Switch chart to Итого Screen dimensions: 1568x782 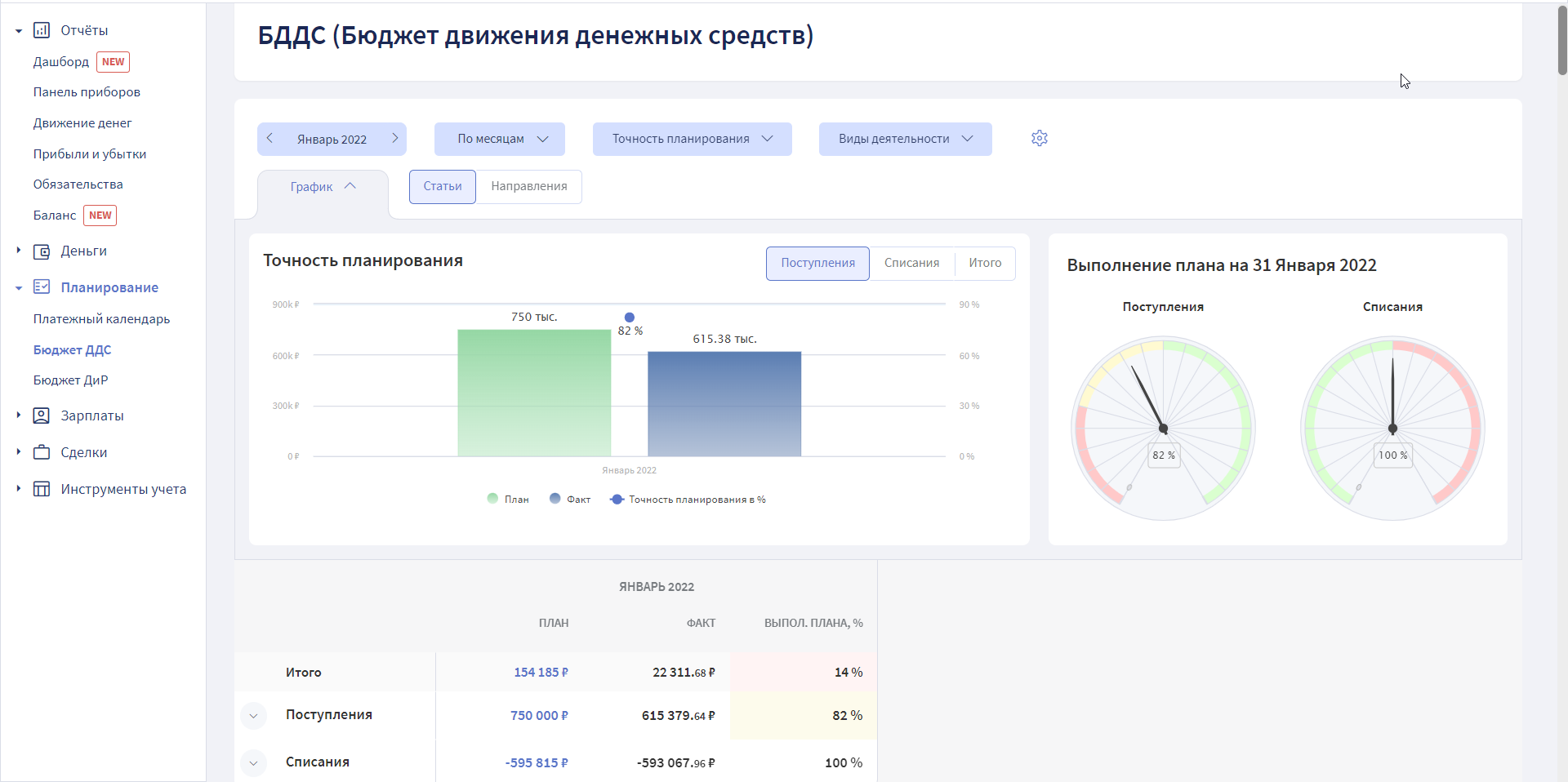(x=985, y=263)
